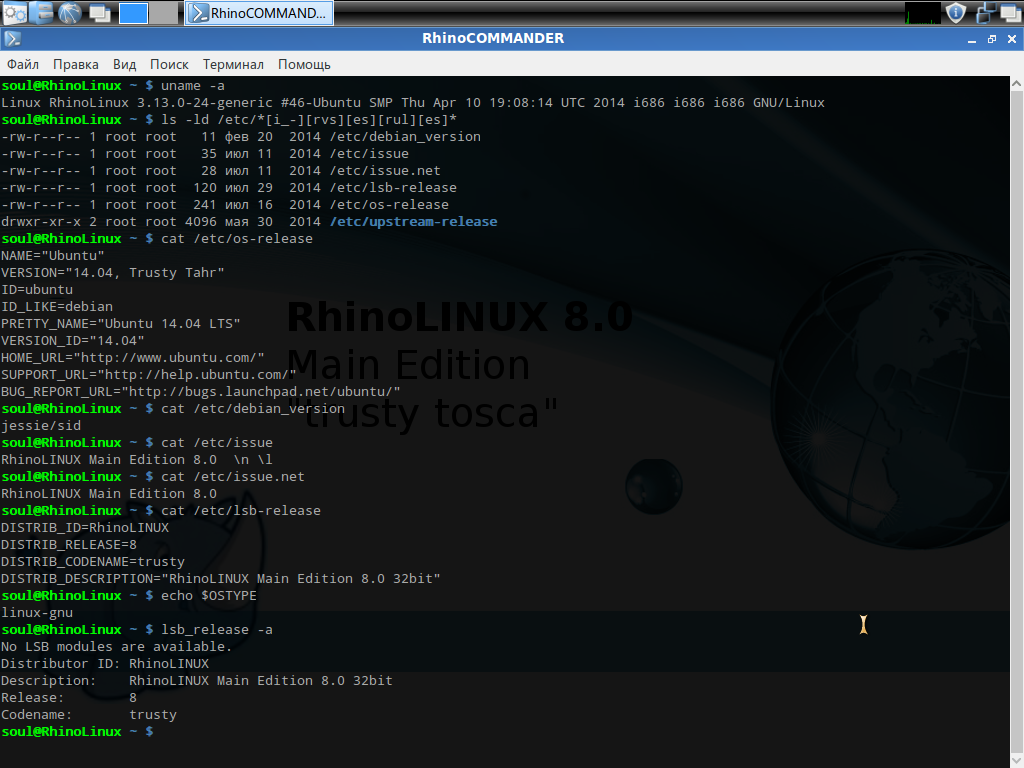Open the Вид menu
The image size is (1024, 768).
coord(124,65)
